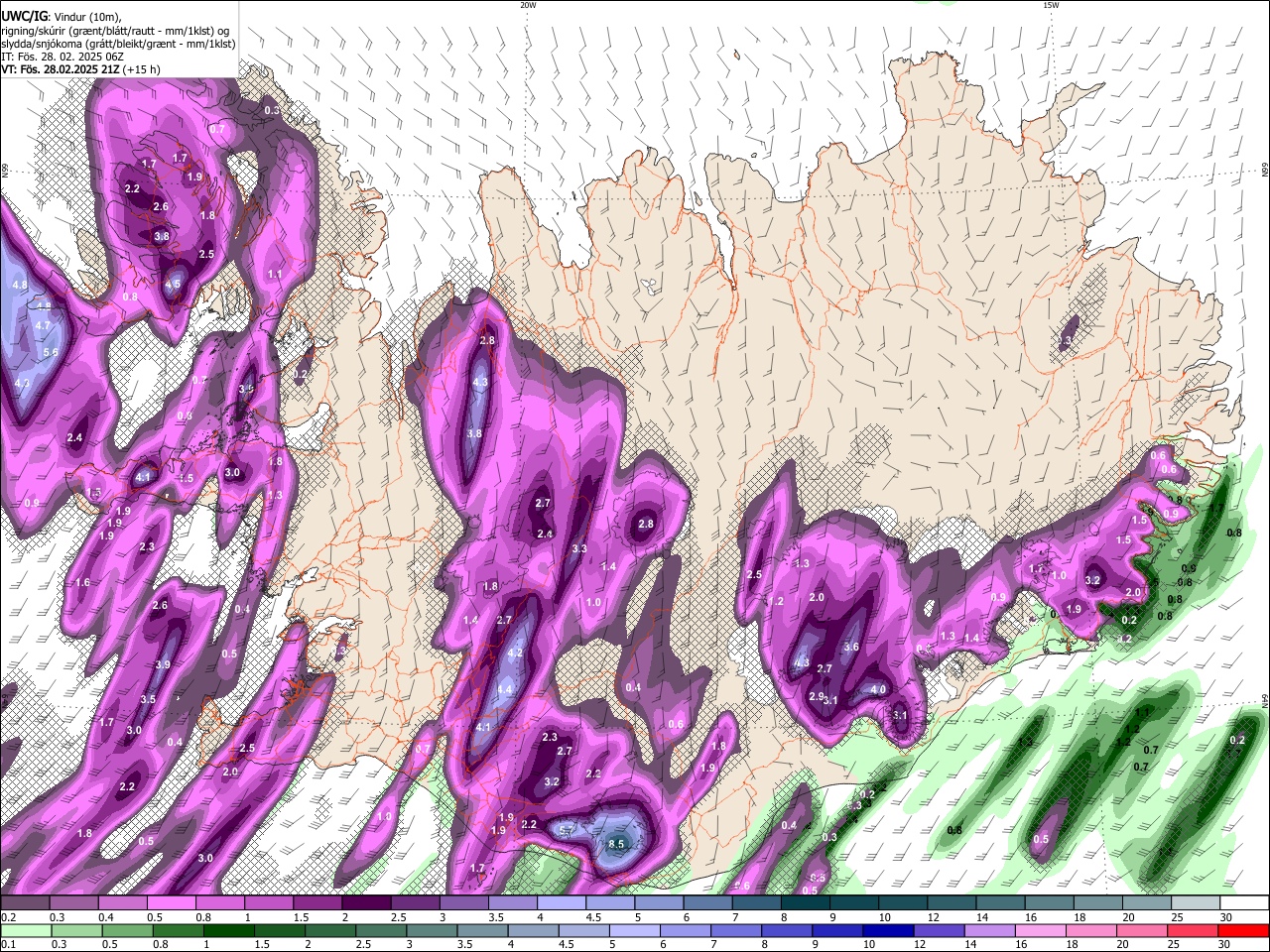Image resolution: width=1270 pixels, height=952 pixels.
Task: Click the 5.7 value near the south coast
Action: coord(567,830)
